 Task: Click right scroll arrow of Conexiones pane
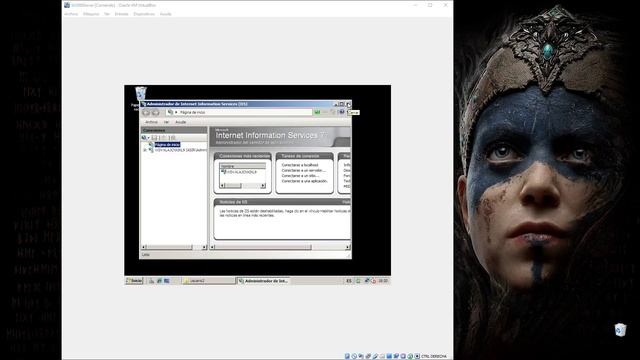pos(204,247)
